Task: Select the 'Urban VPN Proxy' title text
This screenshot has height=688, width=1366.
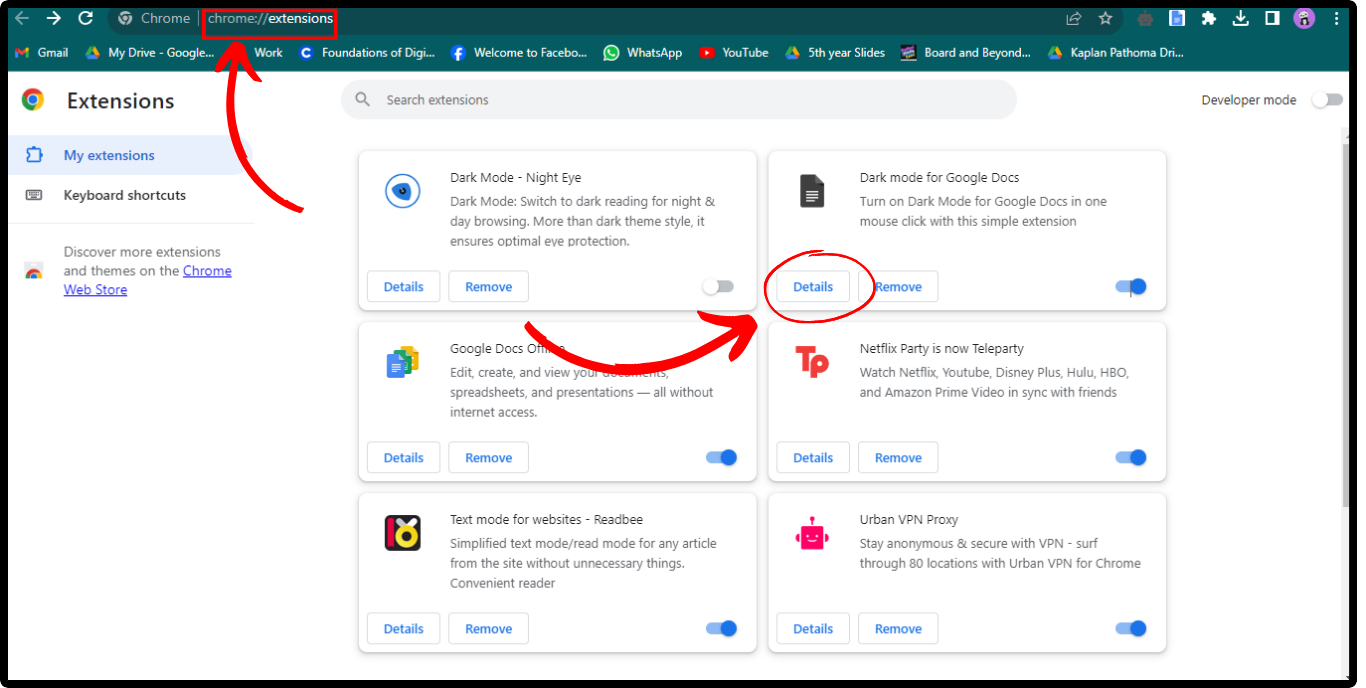Action: pos(909,520)
